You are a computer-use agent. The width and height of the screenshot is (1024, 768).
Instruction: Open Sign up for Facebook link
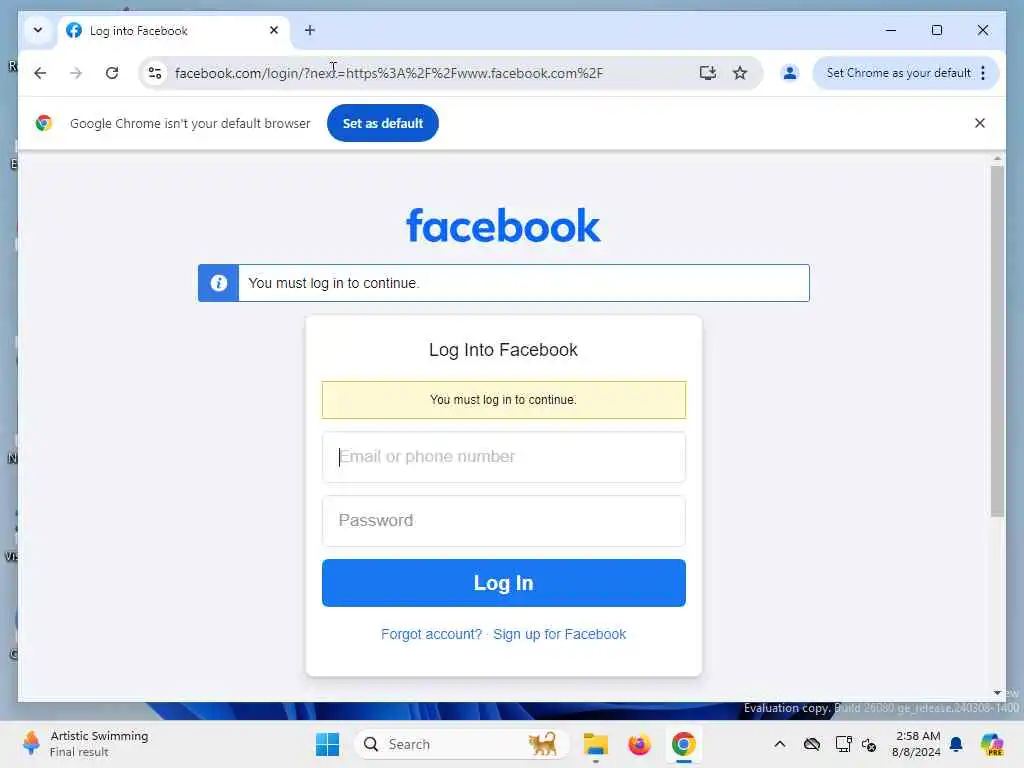[x=560, y=634]
